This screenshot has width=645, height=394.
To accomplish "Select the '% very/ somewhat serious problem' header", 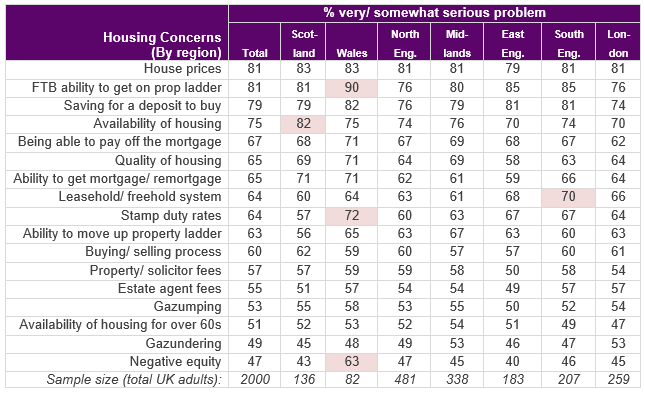I will (434, 12).
